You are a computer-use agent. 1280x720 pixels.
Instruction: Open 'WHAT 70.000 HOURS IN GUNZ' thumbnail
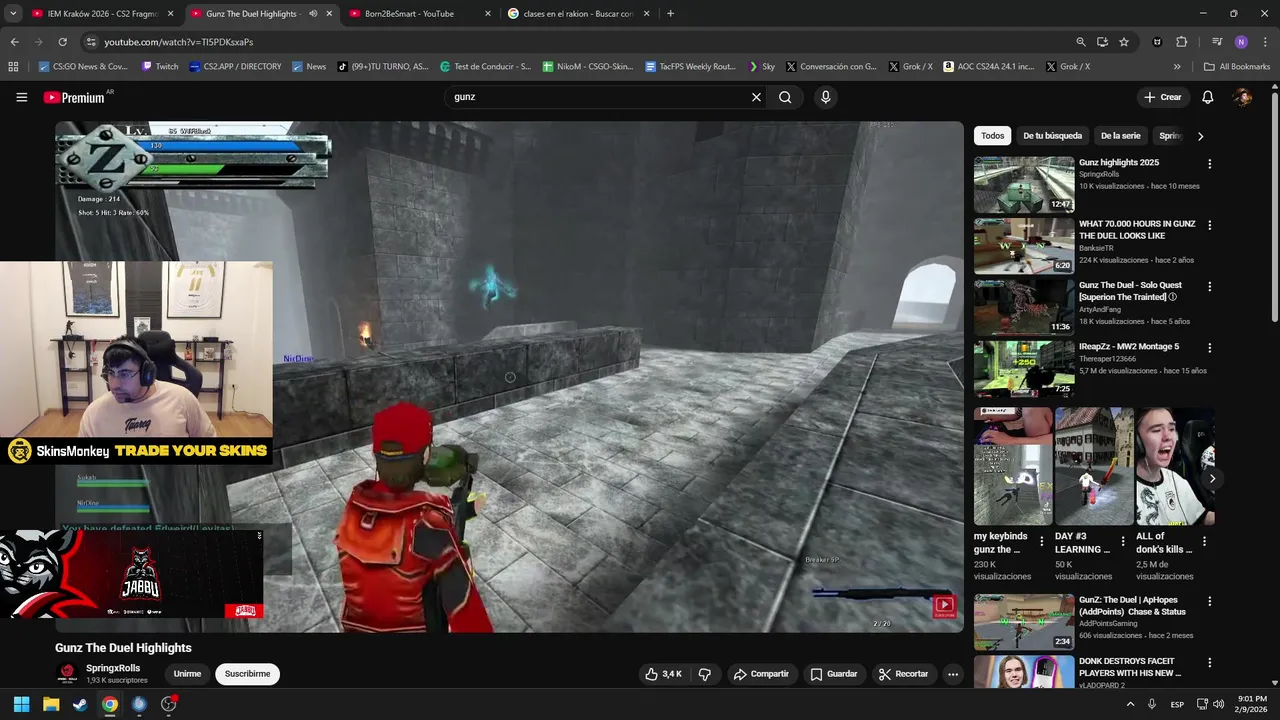click(x=1024, y=246)
